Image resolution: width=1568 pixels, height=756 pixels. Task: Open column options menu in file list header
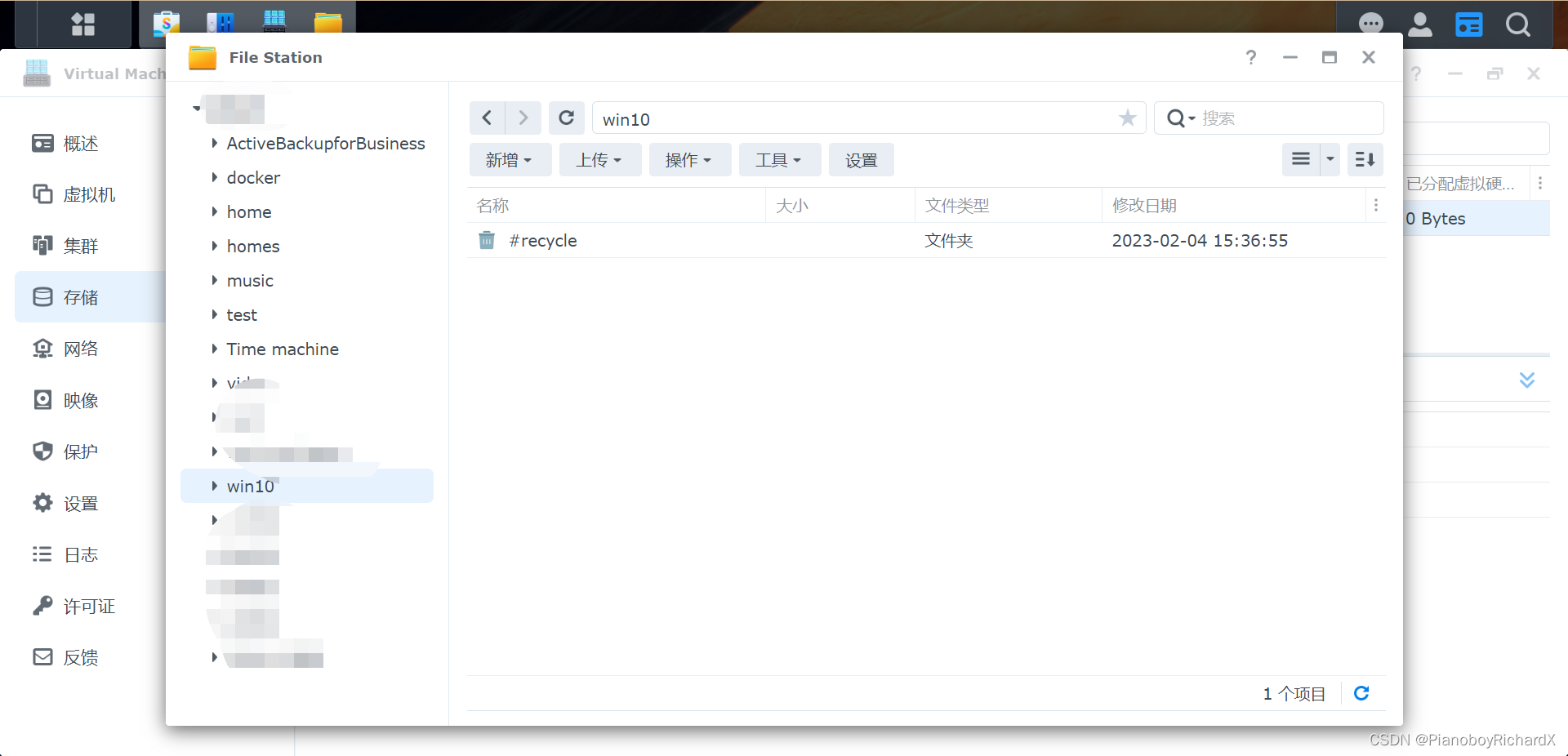(x=1376, y=206)
